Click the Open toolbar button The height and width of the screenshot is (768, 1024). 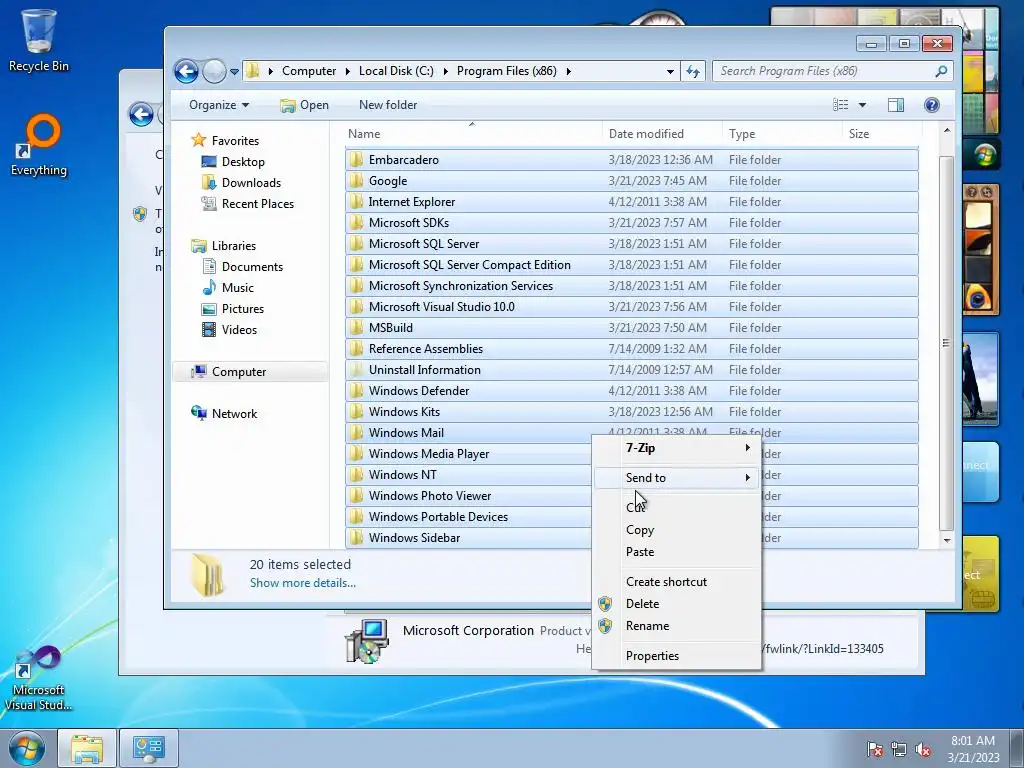(x=304, y=105)
